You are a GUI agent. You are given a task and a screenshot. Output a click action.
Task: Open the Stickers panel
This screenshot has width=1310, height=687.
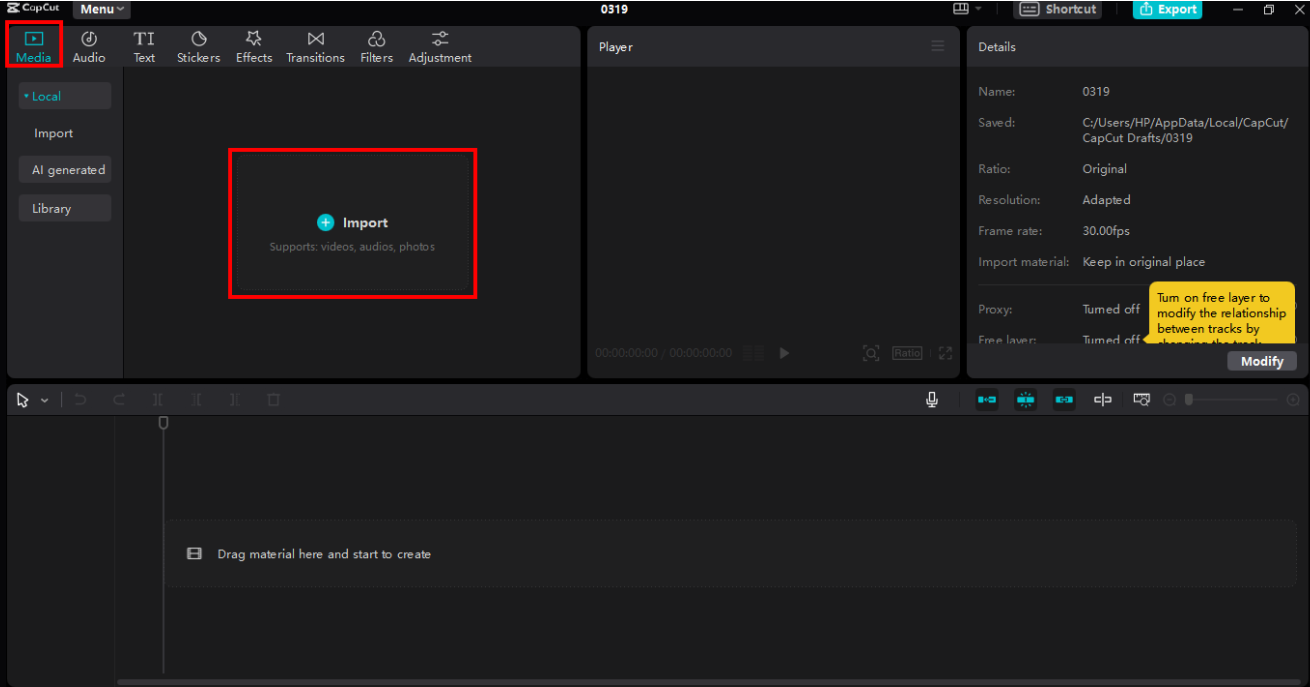coord(198,46)
